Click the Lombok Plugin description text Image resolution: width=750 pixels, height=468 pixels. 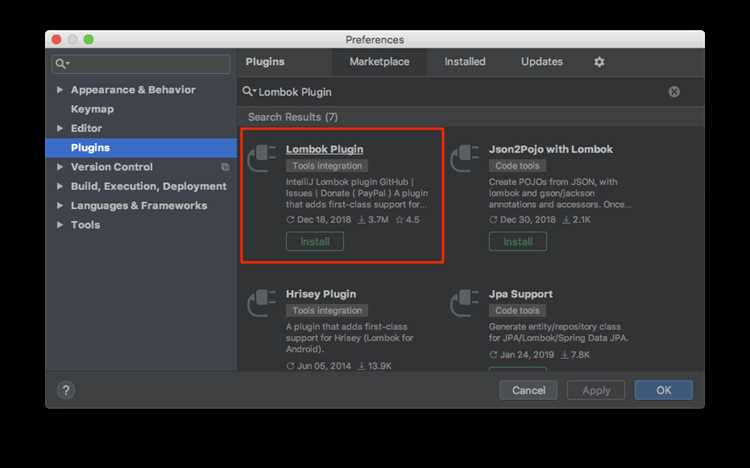pos(357,193)
